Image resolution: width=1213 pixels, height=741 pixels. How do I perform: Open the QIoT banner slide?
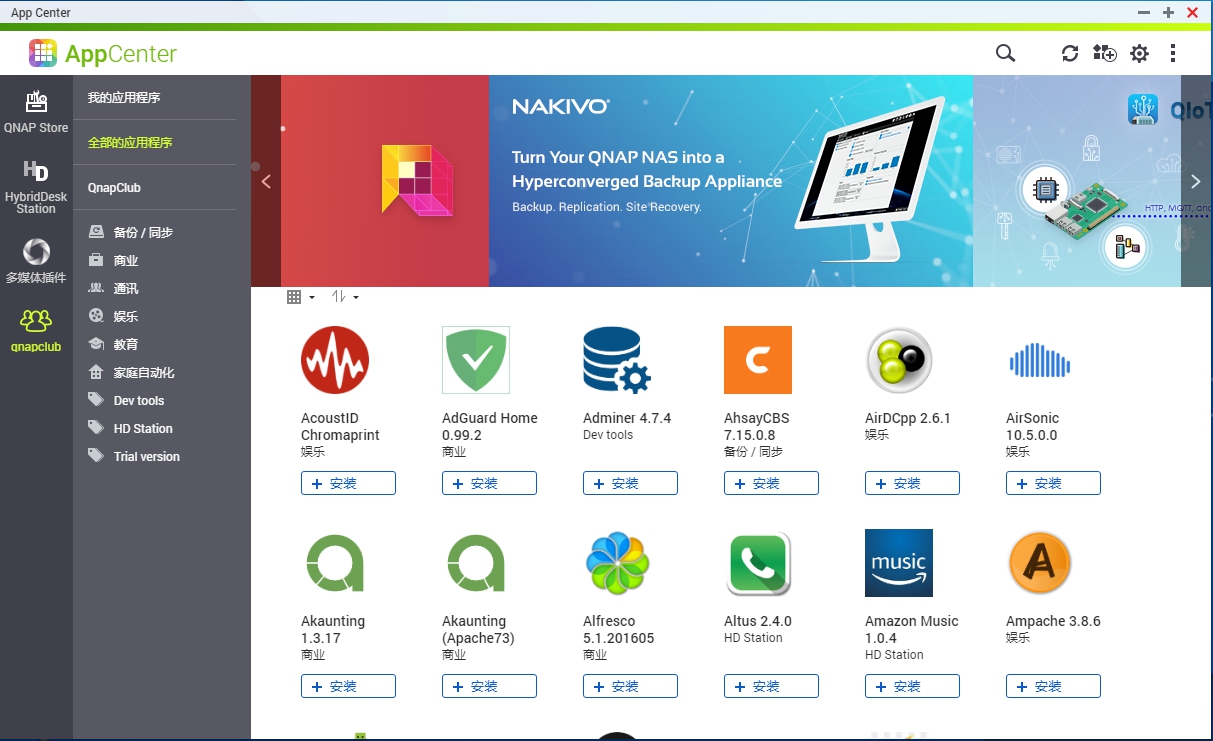click(1077, 181)
